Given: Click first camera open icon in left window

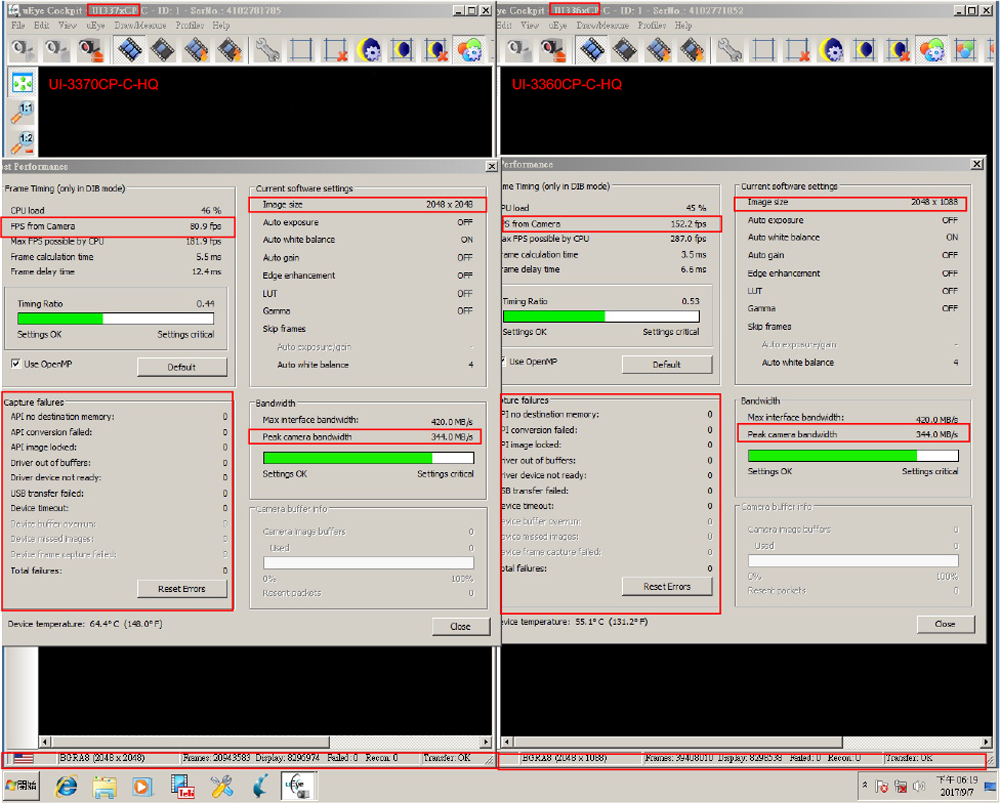Looking at the screenshot, I should pyautogui.click(x=22, y=49).
